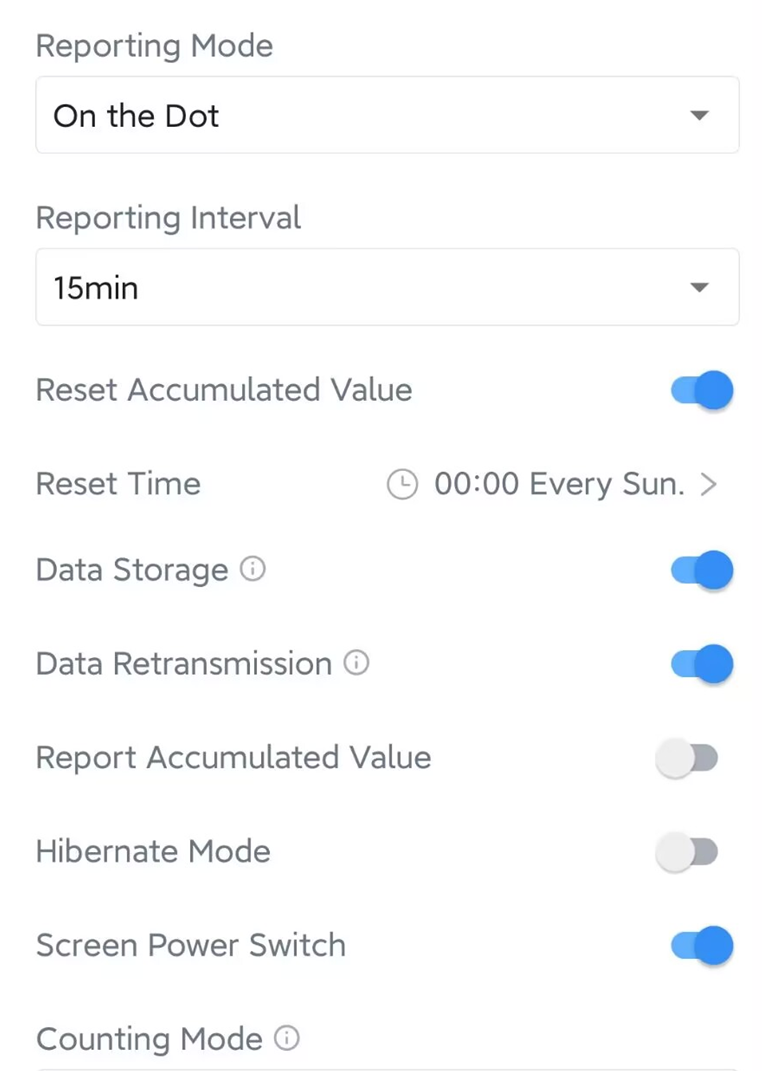Viewport: 762px width, 1071px height.
Task: Enable the Report Accumulated Value switch
Action: pos(687,759)
